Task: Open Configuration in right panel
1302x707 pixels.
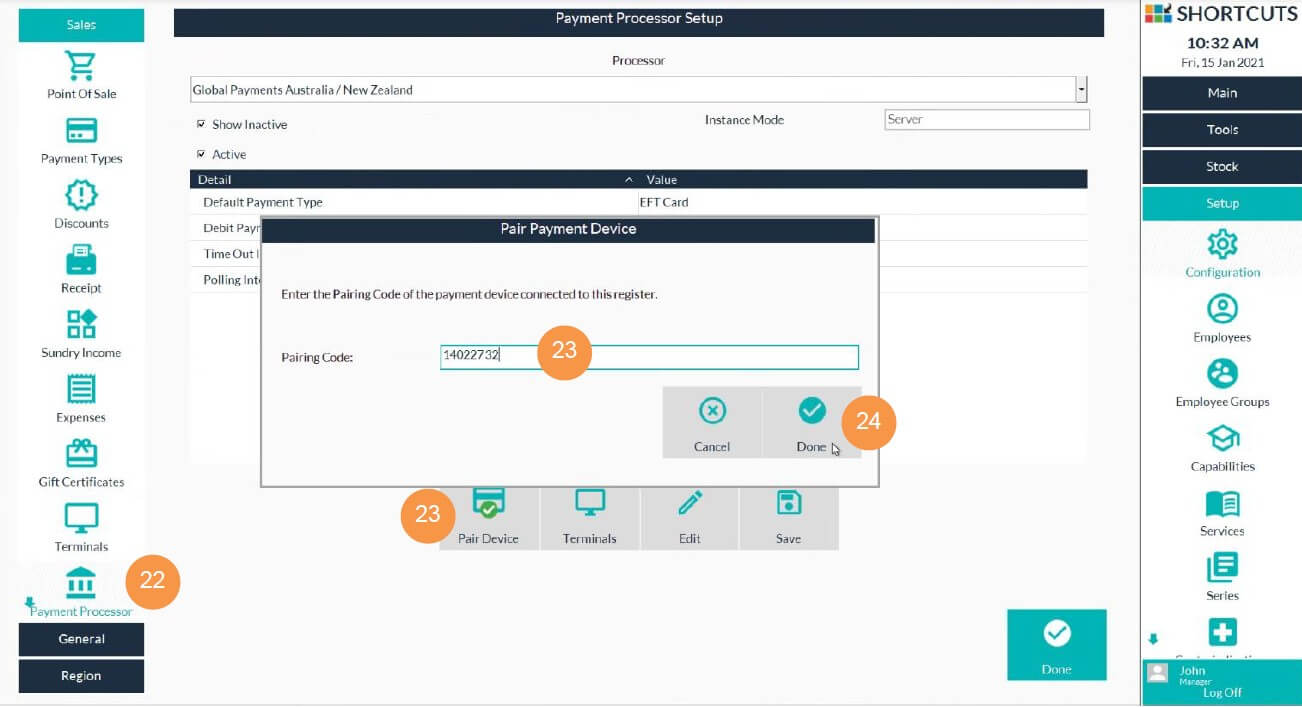Action: [1222, 254]
